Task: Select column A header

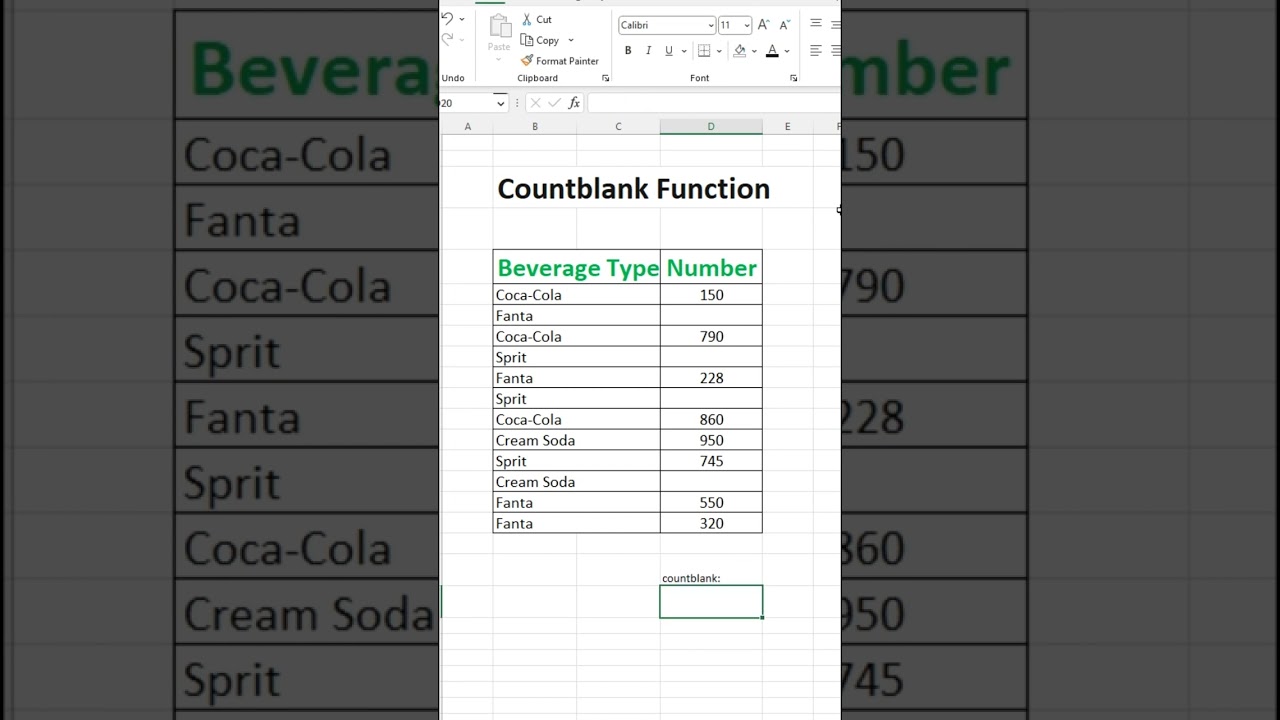Action: click(467, 126)
